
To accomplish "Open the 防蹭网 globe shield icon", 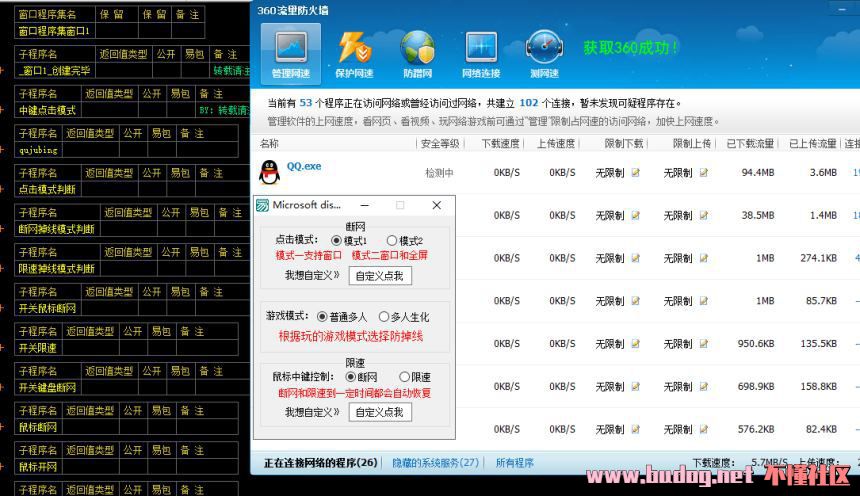I will 417,52.
